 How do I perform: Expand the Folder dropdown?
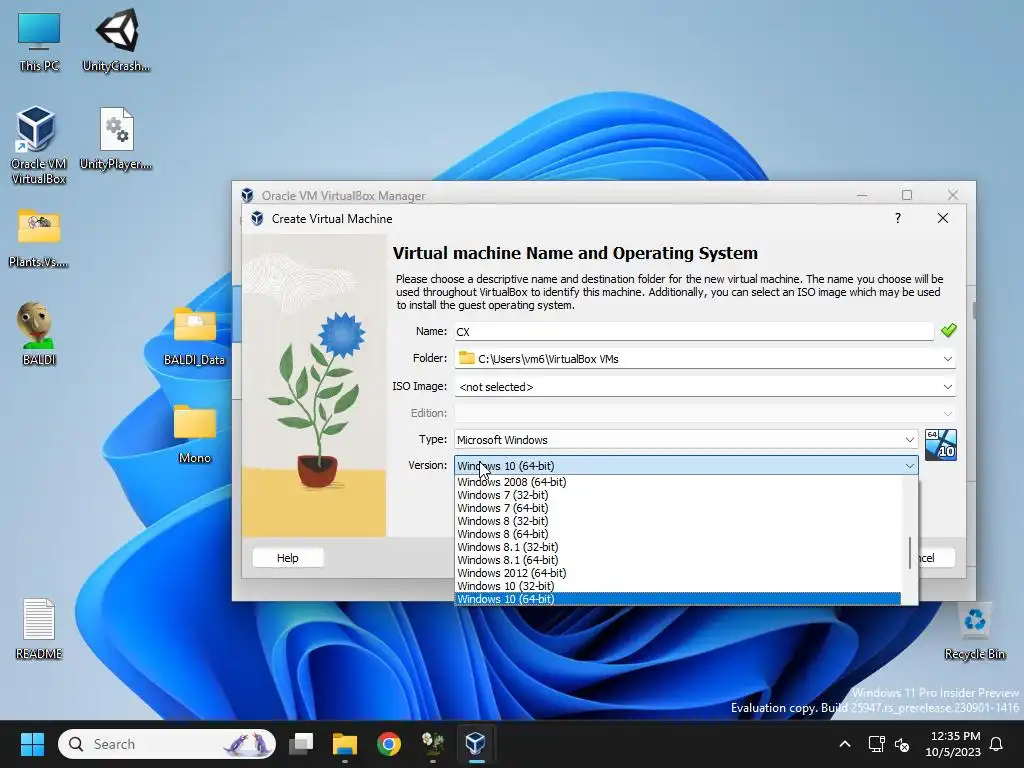pyautogui.click(x=948, y=359)
